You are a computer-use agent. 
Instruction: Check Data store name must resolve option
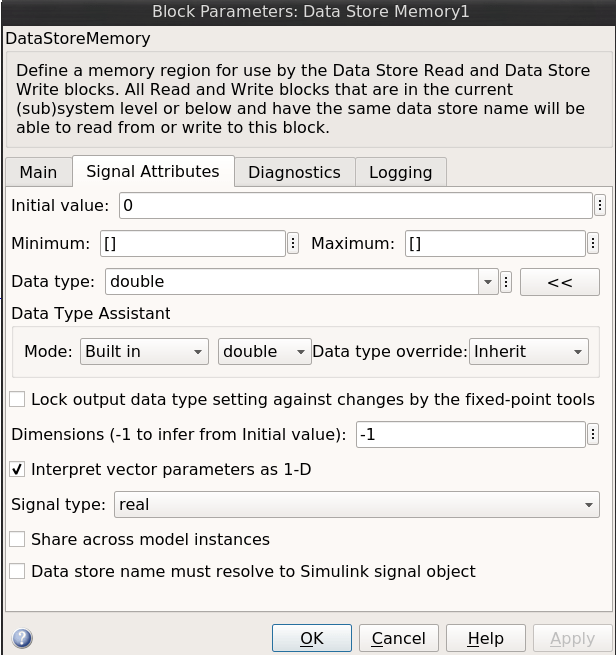(17, 571)
